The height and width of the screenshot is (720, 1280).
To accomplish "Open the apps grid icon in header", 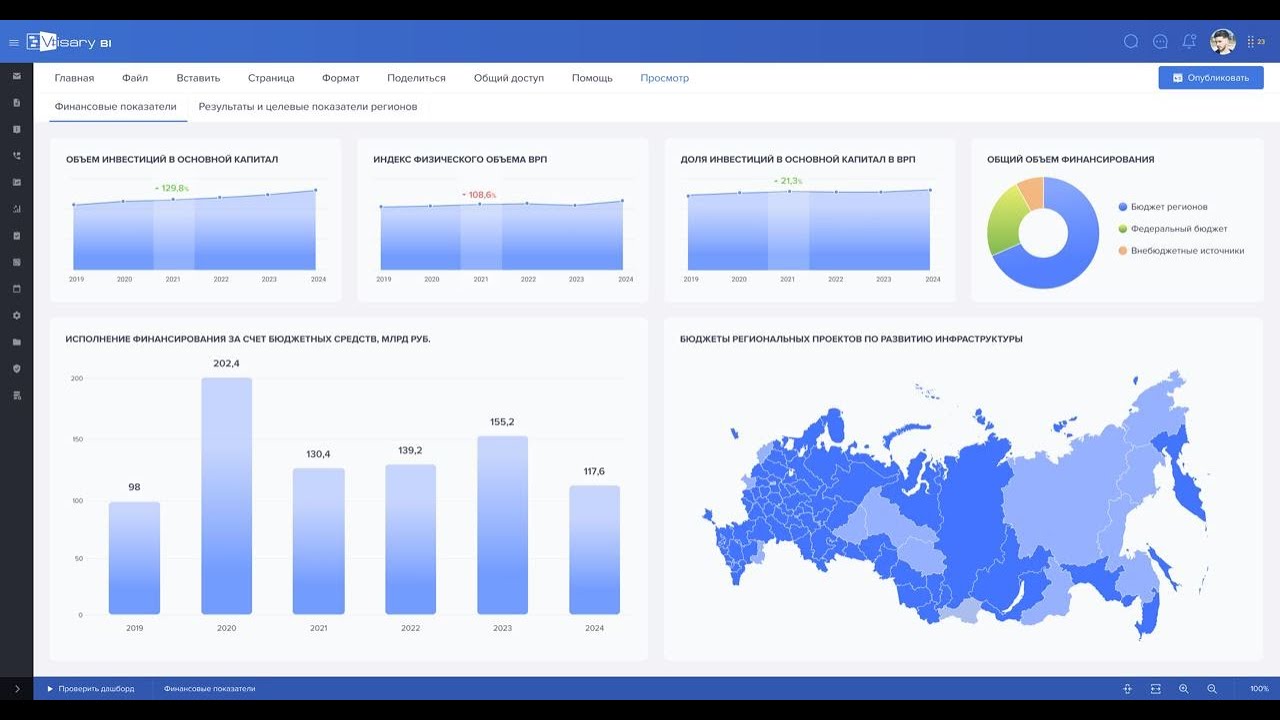I will [1251, 42].
